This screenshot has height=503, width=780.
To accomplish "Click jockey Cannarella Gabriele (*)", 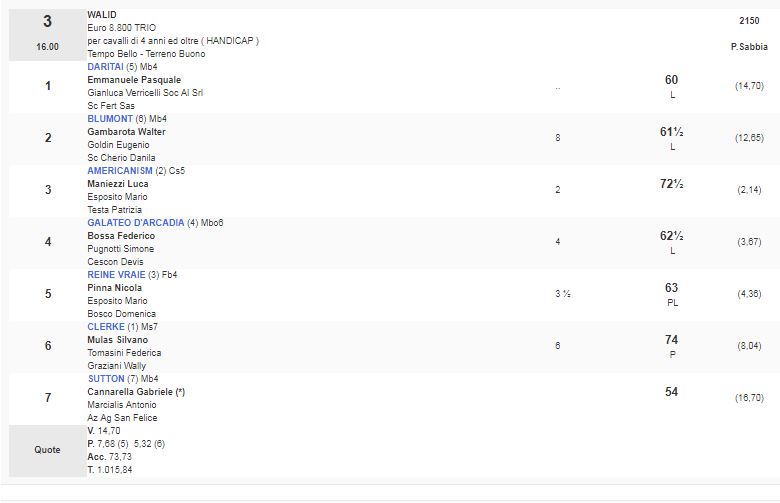I will pyautogui.click(x=136, y=392).
